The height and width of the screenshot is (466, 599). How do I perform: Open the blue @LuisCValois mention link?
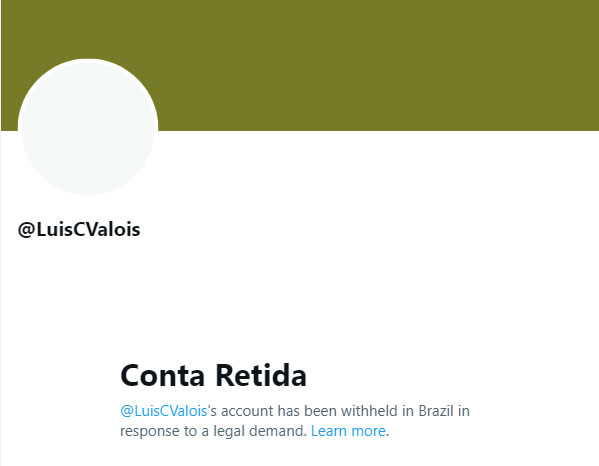164,411
